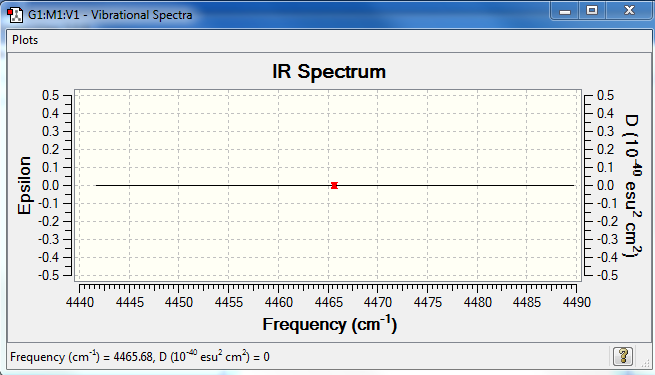
Task: Click the spectrum baseline near 4485
Action: pyautogui.click(x=527, y=185)
